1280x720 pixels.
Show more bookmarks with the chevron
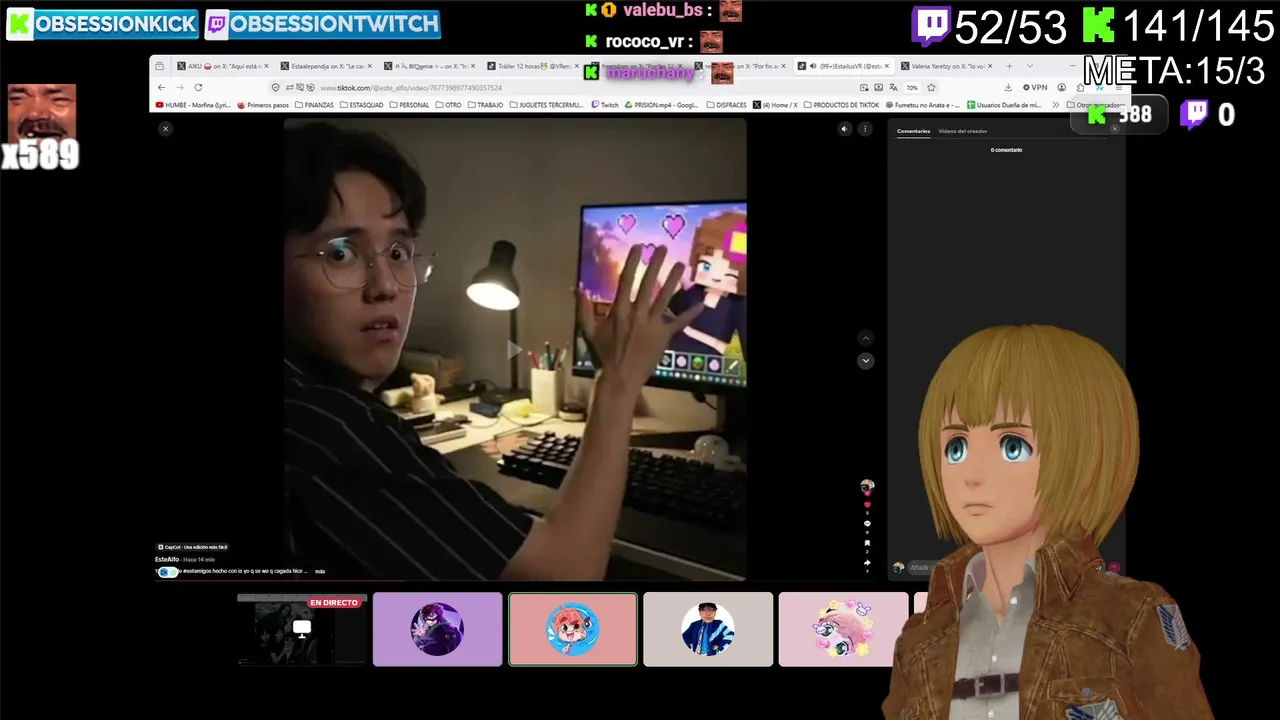[x=1056, y=105]
